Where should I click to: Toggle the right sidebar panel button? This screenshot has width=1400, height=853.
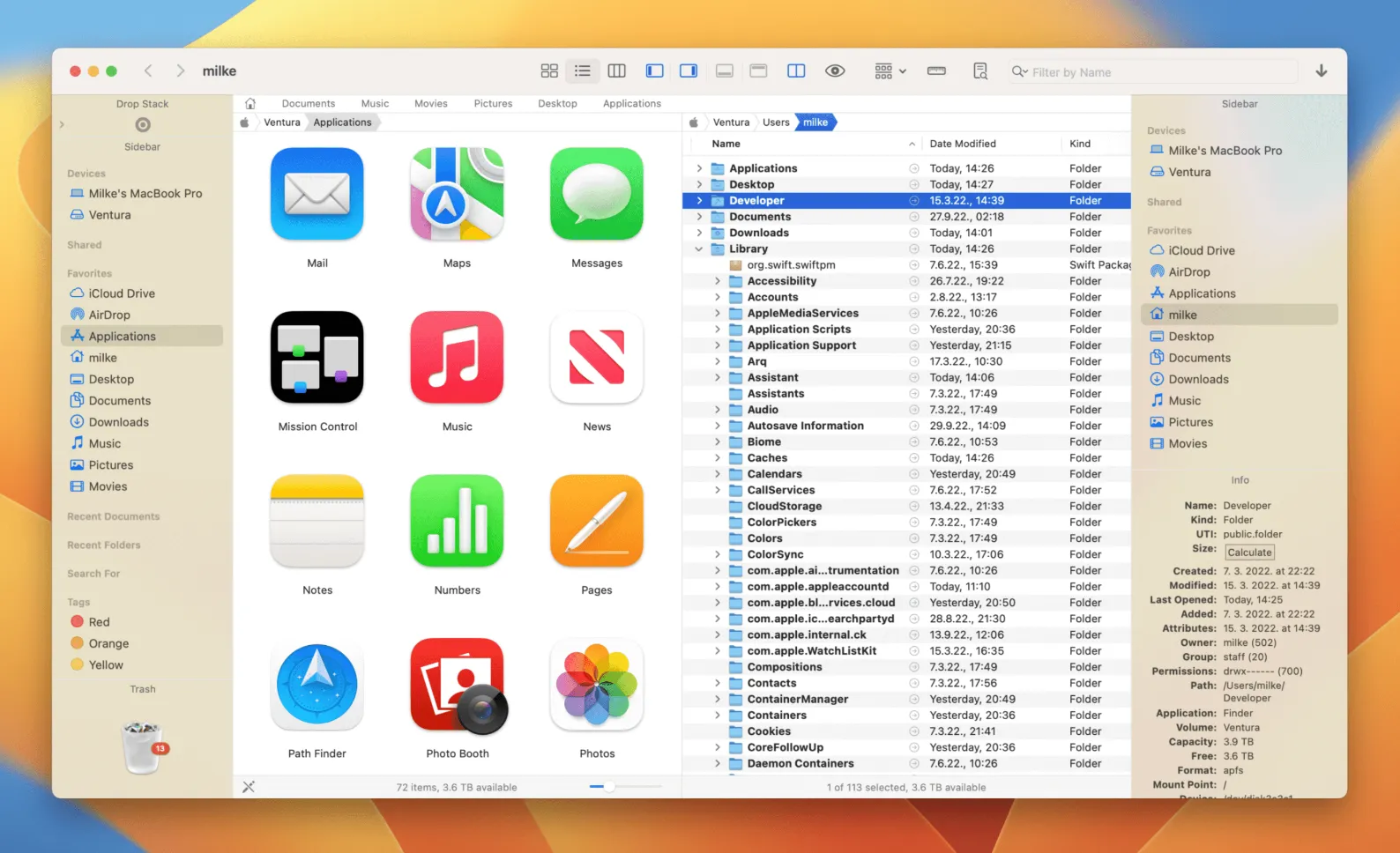coord(689,71)
